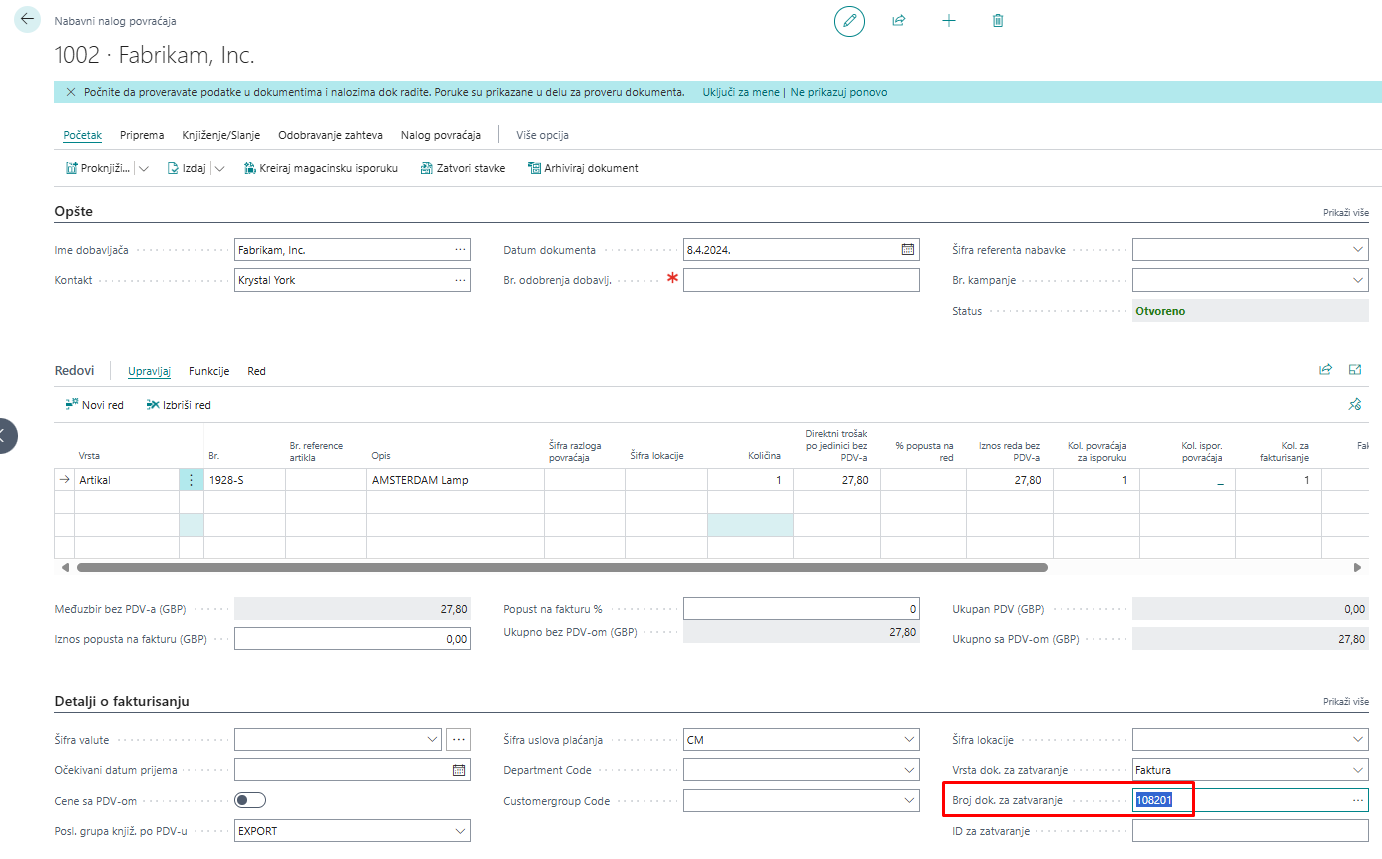The image size is (1382, 859).
Task: Expand the Redovi section to full screen
Action: [1355, 370]
